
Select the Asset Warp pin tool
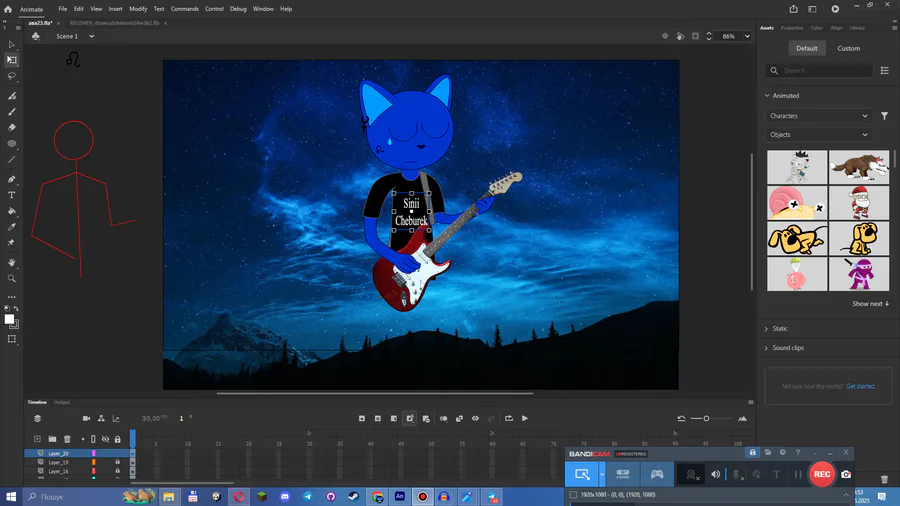click(11, 243)
